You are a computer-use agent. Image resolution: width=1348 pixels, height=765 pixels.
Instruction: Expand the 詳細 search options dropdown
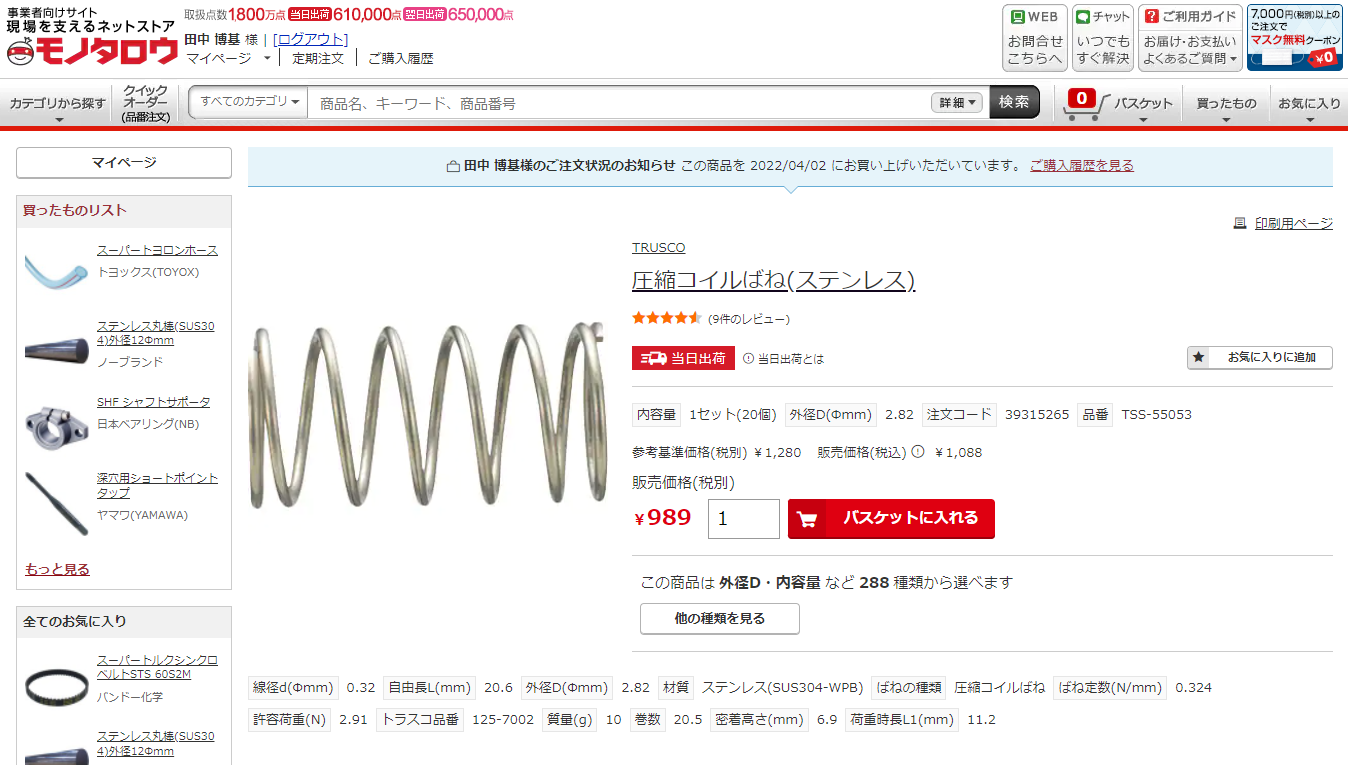(x=958, y=103)
